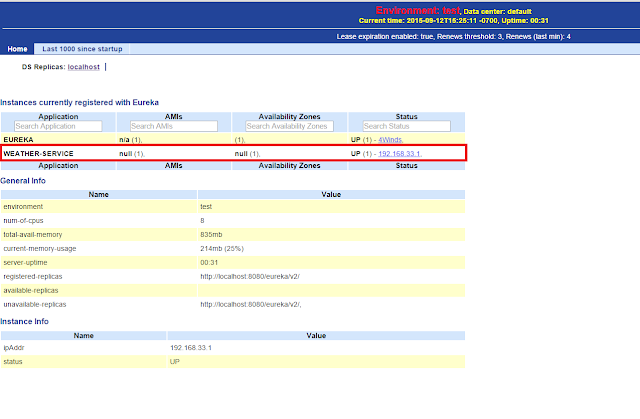640x419 pixels.
Task: Click the Search Status filter field
Action: pos(407,126)
